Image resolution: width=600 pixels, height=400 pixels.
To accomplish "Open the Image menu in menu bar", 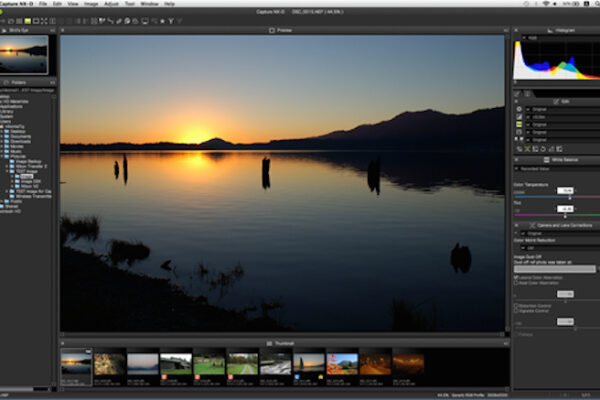I will (x=92, y=4).
